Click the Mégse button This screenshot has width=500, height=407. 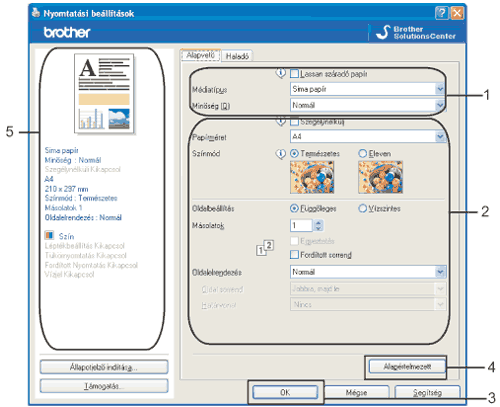coord(356,393)
